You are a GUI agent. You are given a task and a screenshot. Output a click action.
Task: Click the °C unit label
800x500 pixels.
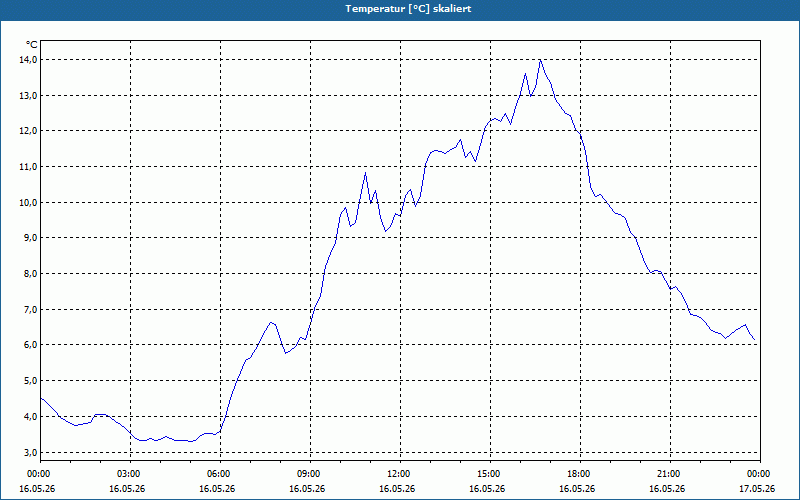[x=32, y=45]
